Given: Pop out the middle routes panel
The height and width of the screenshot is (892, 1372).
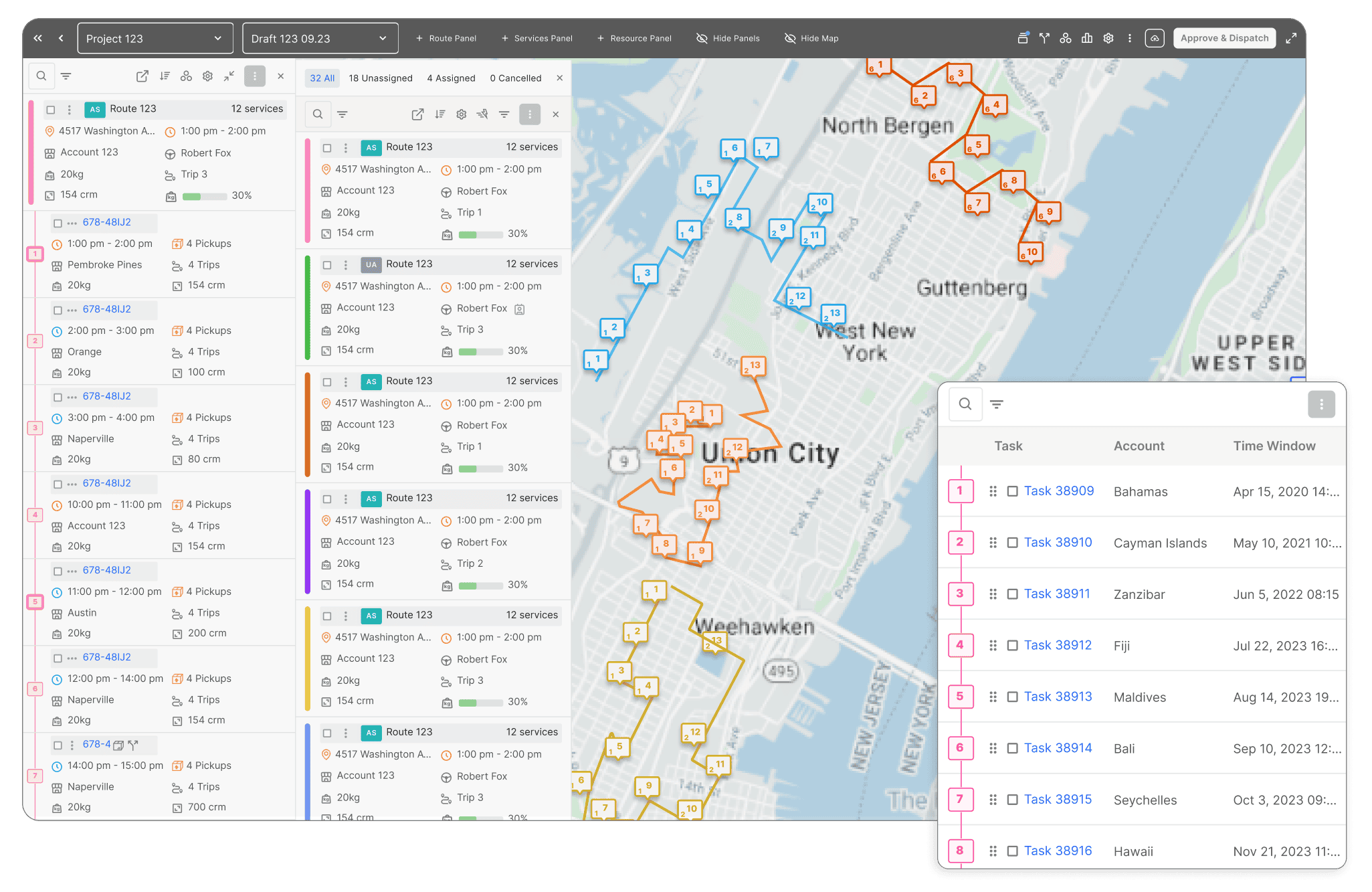Looking at the screenshot, I should [x=417, y=114].
